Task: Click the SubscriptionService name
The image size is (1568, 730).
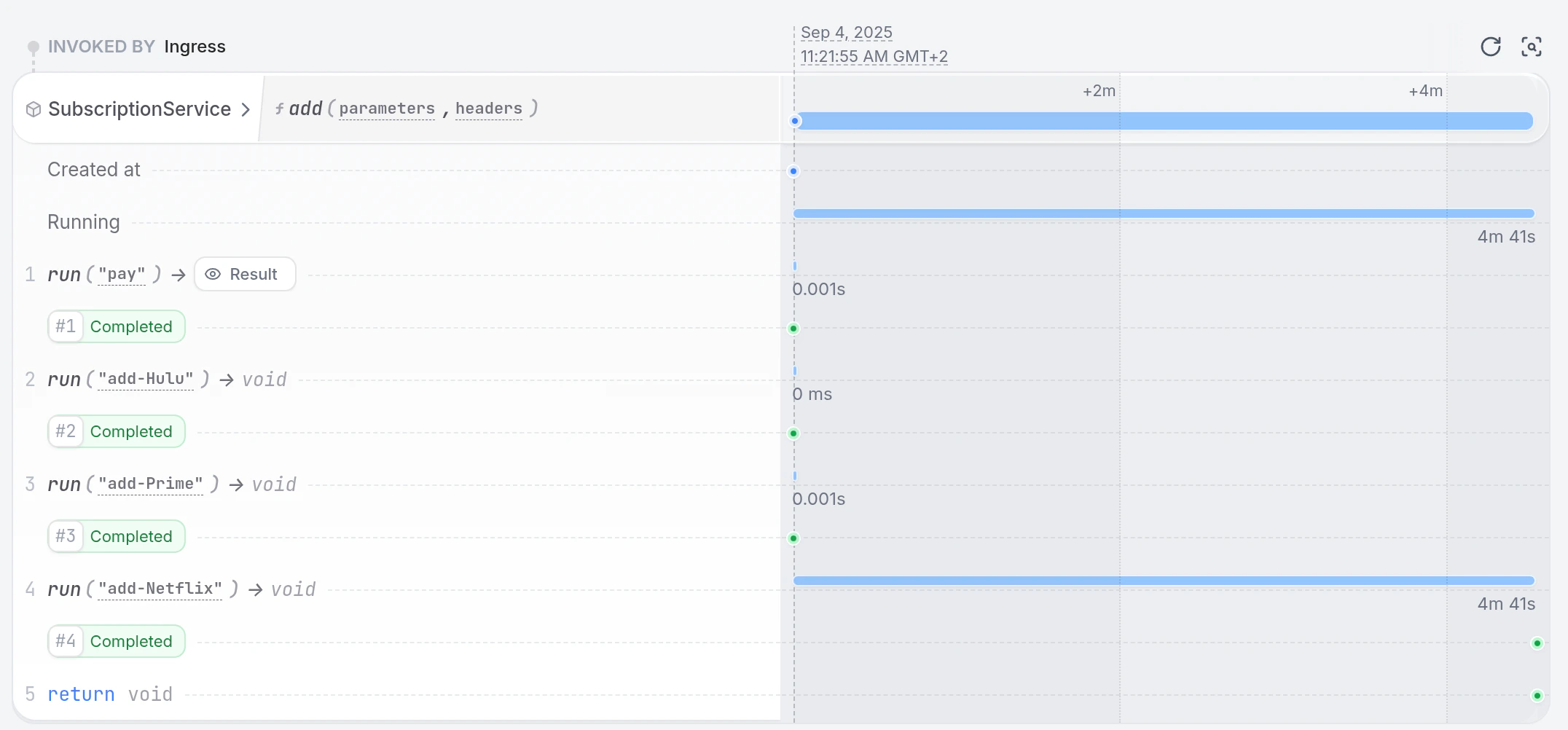Action: coord(139,109)
